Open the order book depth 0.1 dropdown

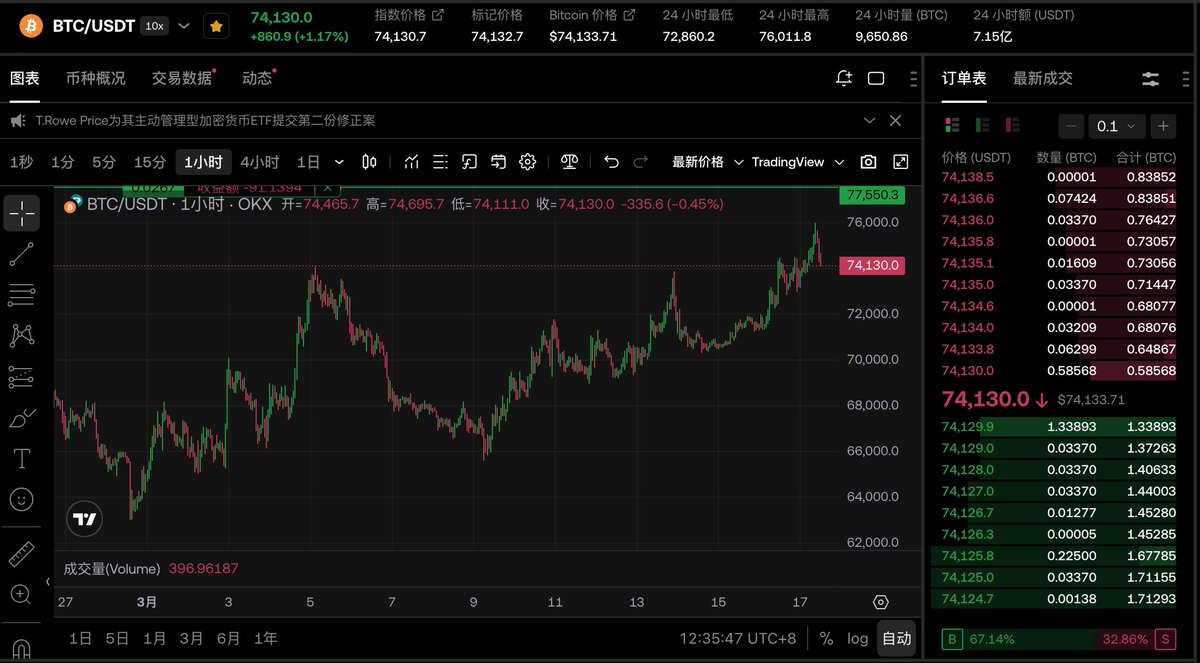point(1117,126)
